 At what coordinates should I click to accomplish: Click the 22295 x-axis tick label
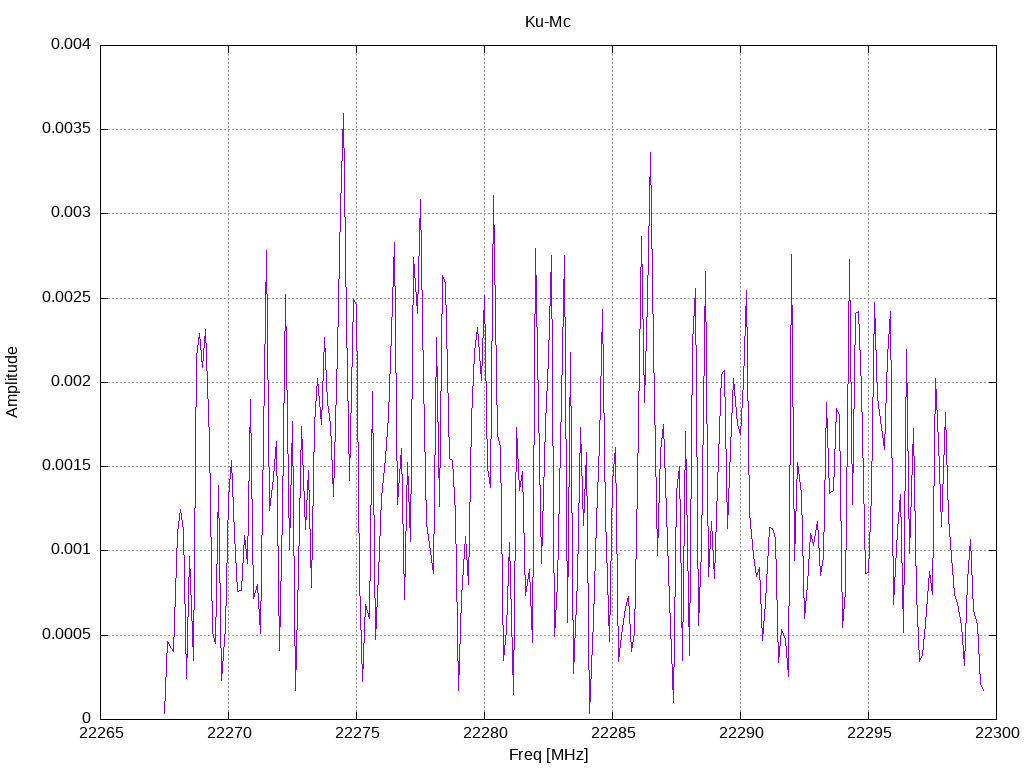[869, 733]
